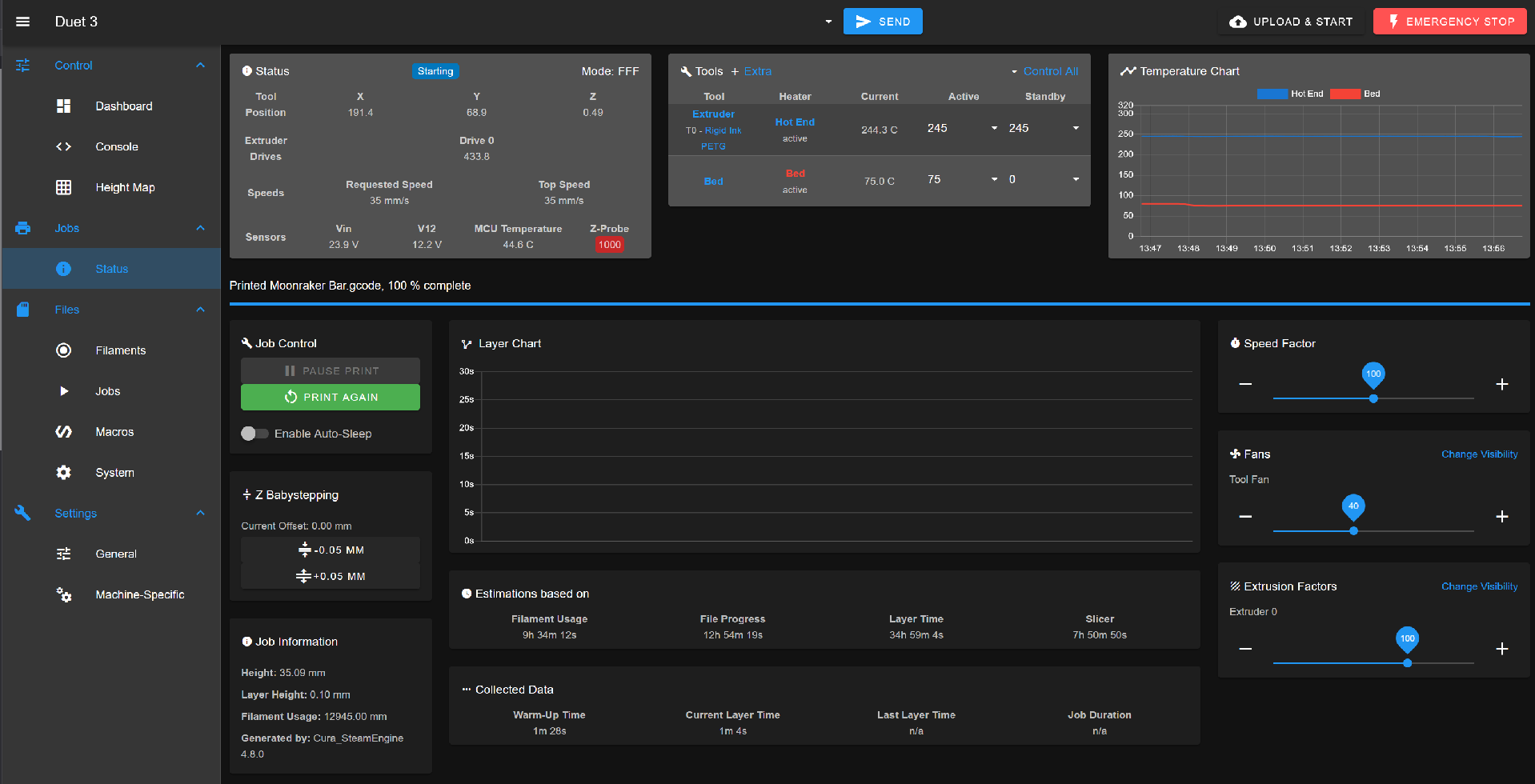Click the Send button

point(883,22)
